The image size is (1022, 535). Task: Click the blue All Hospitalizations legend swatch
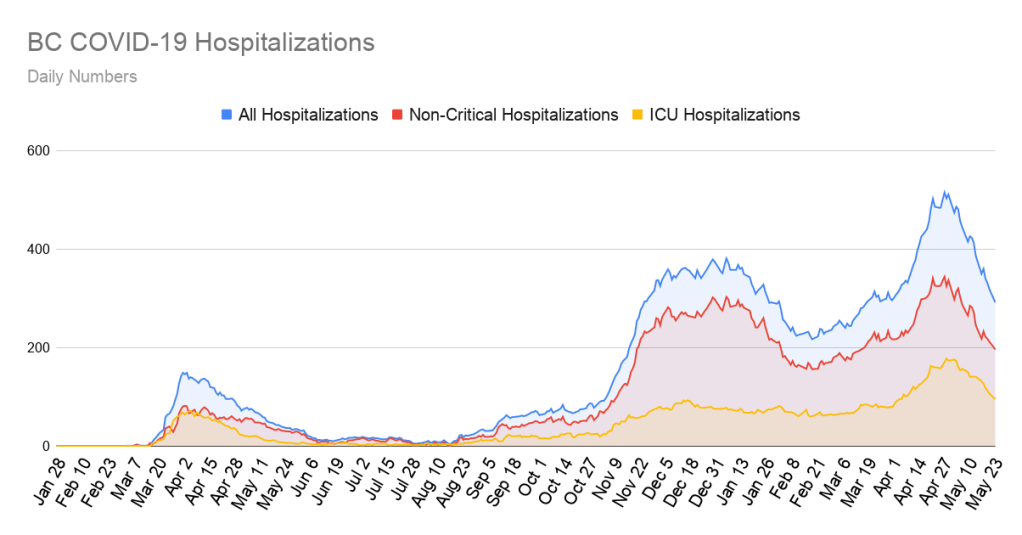(x=227, y=115)
